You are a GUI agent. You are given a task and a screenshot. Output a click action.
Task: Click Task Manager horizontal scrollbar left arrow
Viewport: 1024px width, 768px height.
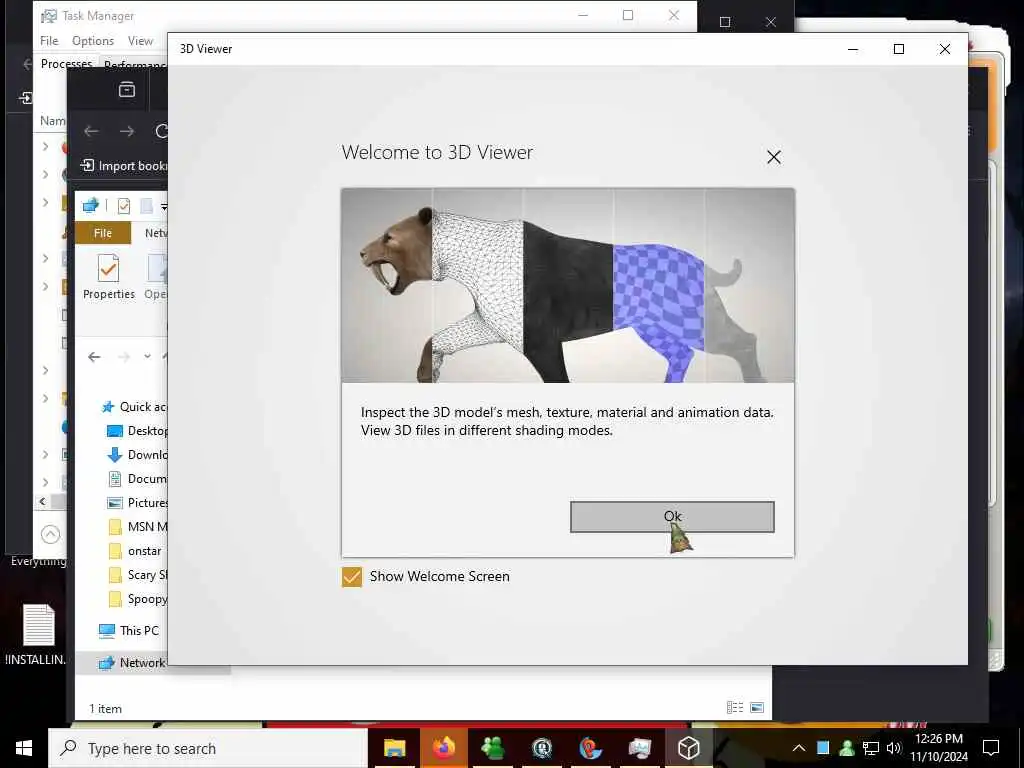coord(42,502)
